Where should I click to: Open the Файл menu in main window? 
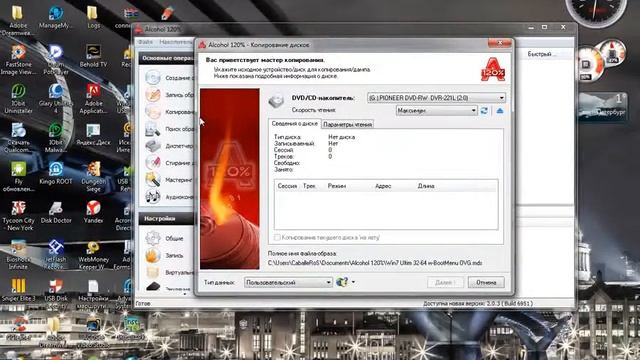coord(145,42)
